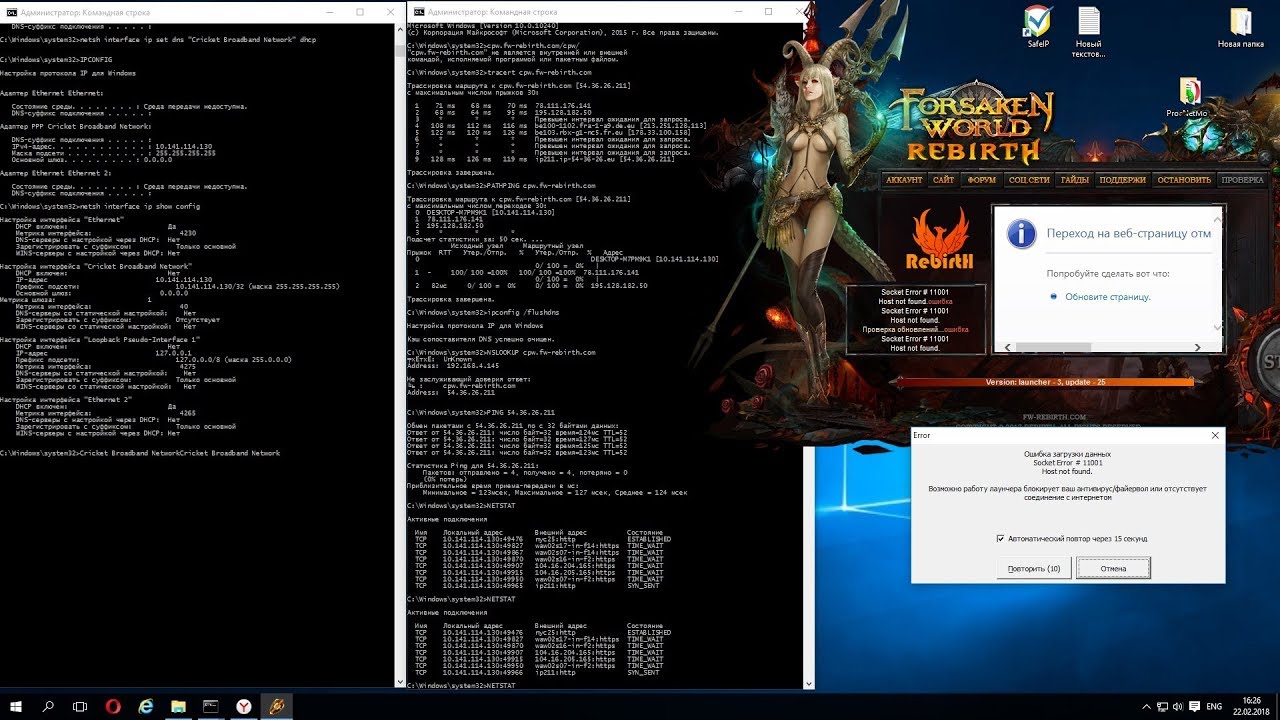Click the 'Повторить (10)' button
This screenshot has width=1280, height=720.
[x=1033, y=568]
